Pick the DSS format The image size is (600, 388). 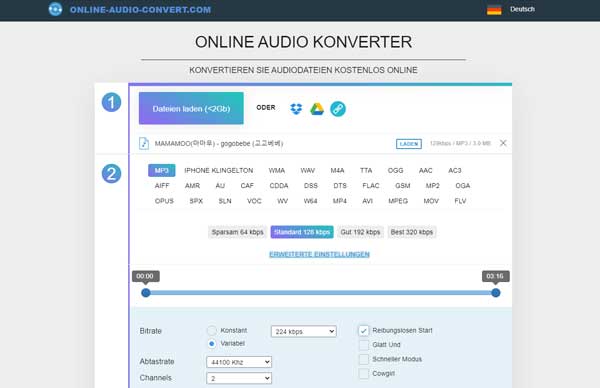tap(311, 186)
